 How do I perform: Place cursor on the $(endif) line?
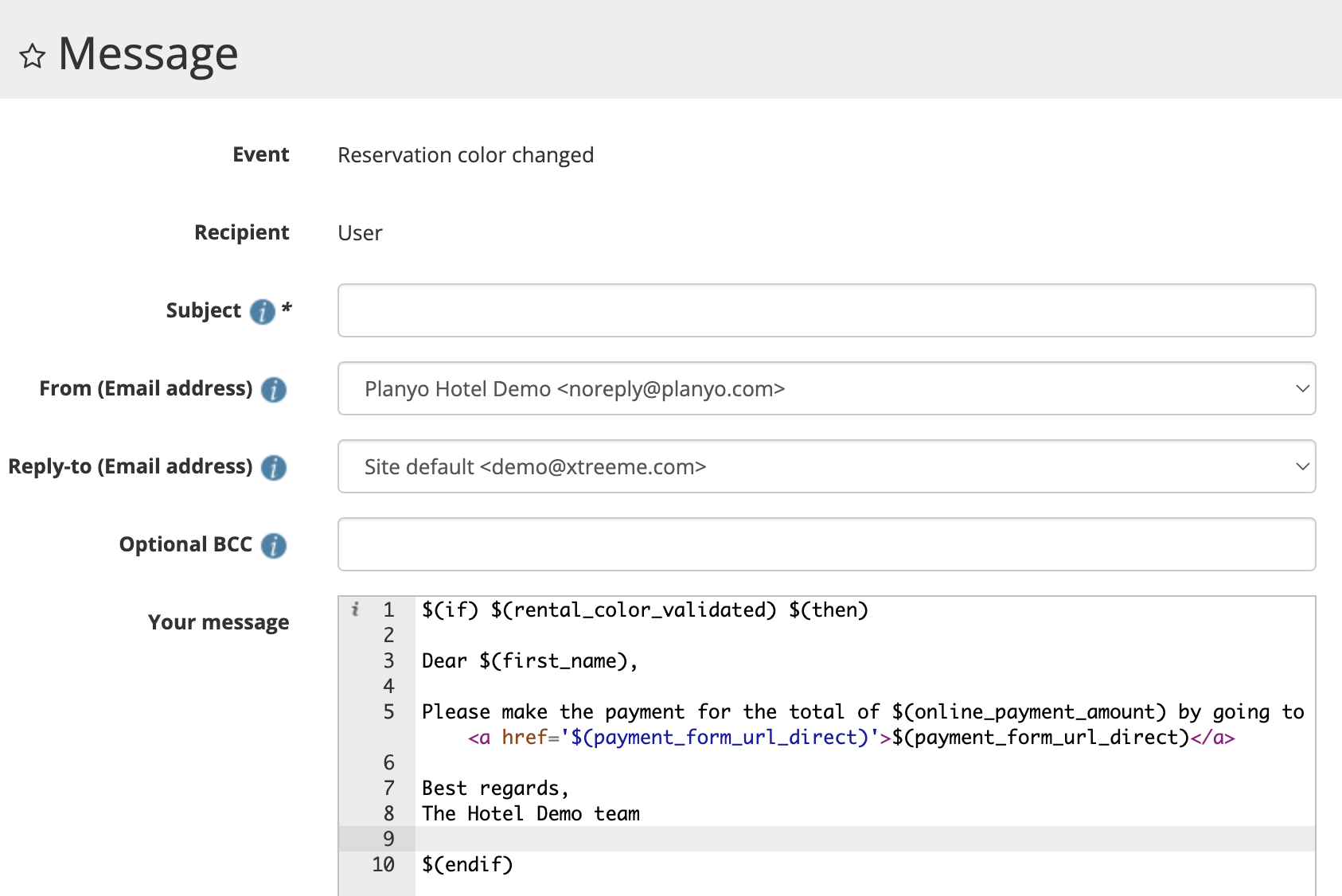pos(467,865)
